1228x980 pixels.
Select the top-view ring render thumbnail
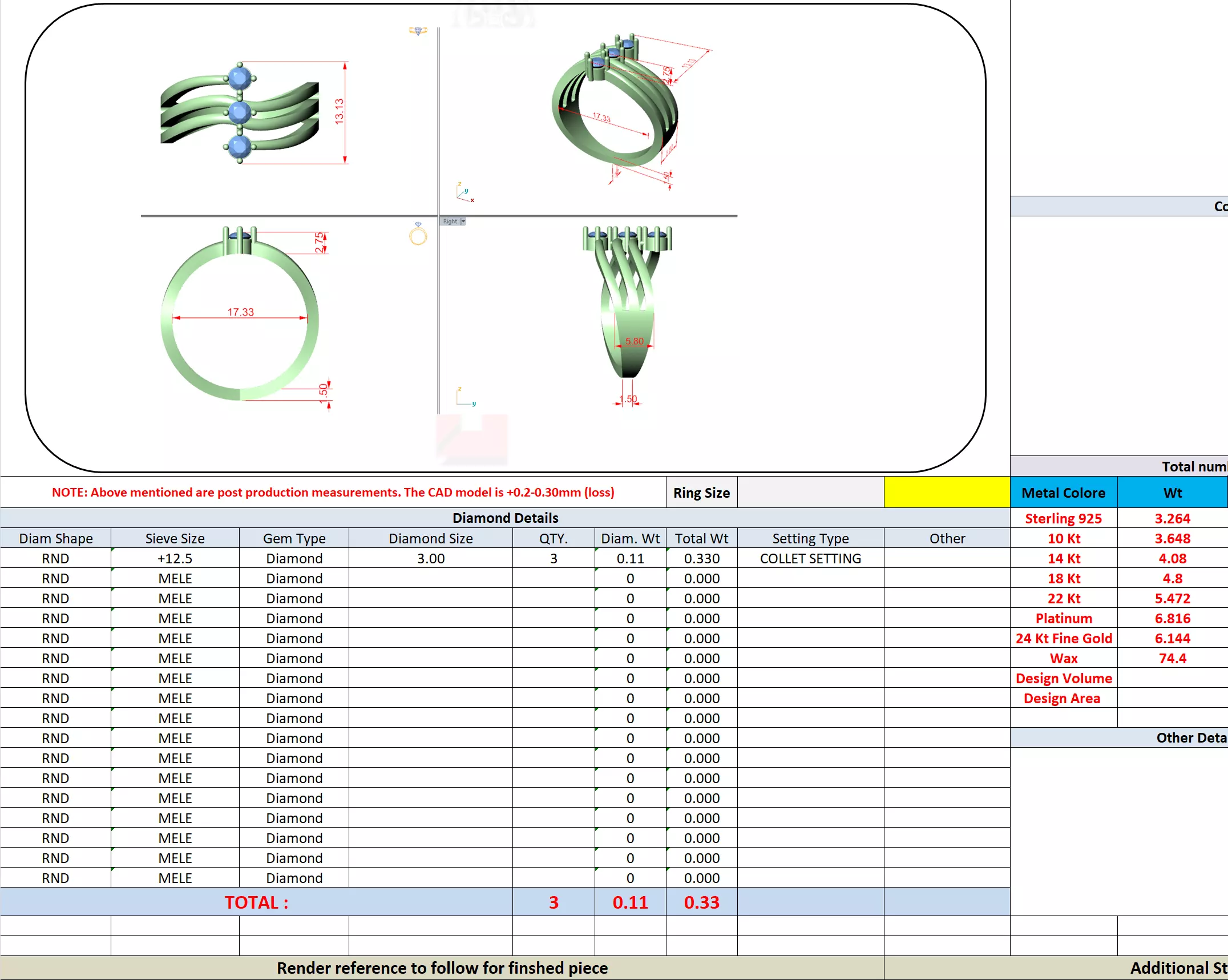click(x=240, y=113)
